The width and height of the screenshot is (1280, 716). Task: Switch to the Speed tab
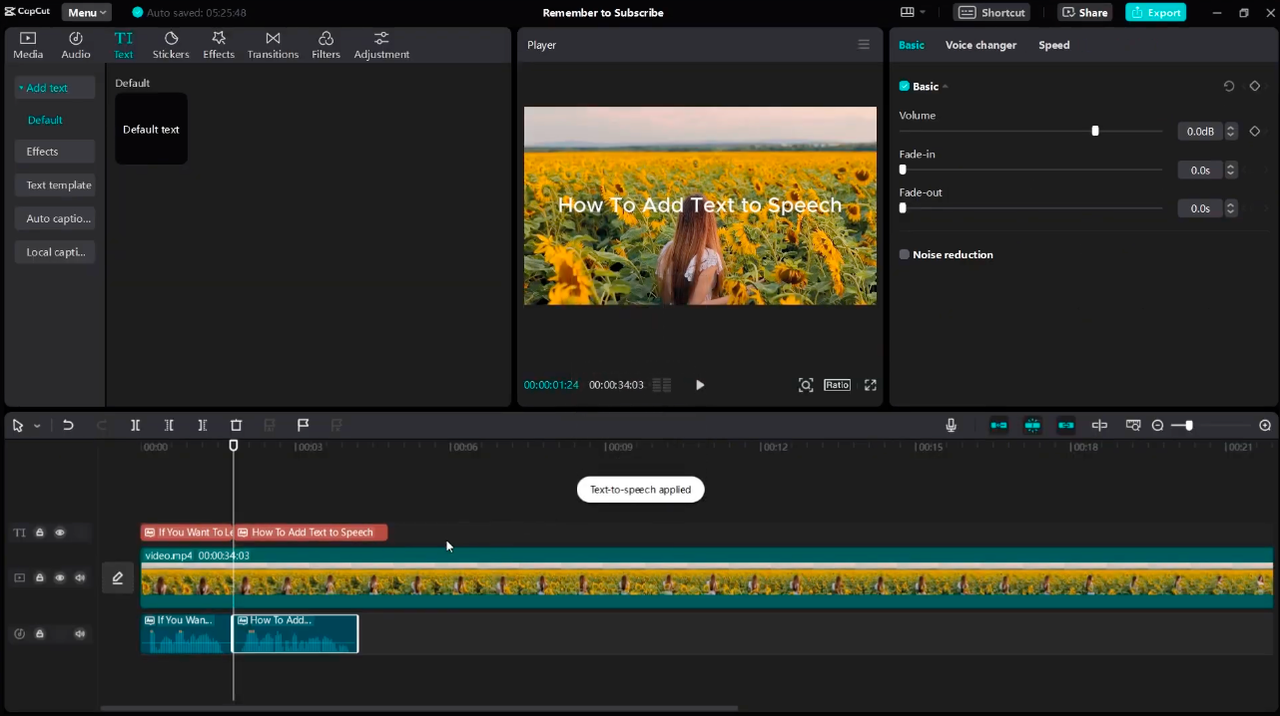(x=1053, y=45)
